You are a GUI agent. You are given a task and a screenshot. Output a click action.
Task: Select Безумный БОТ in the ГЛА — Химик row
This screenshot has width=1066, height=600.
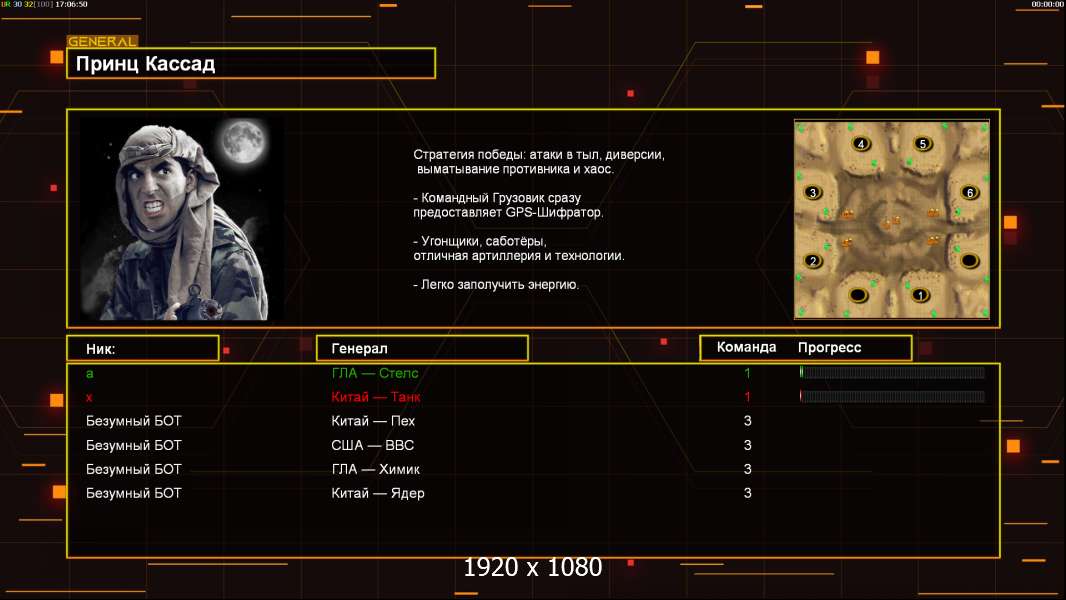coord(133,469)
